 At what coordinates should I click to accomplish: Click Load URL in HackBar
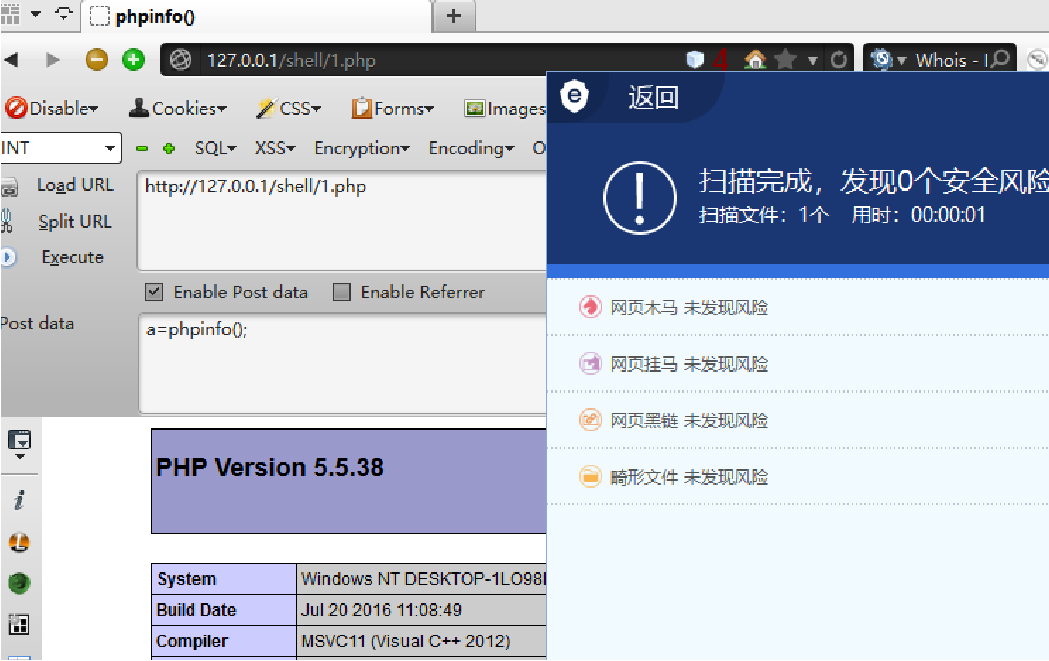tap(75, 185)
